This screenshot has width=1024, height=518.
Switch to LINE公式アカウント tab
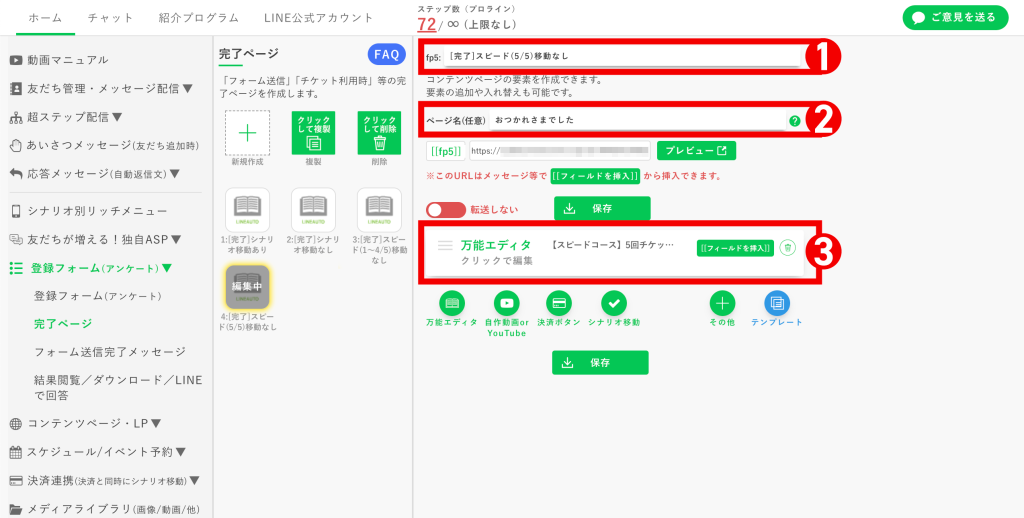pos(319,18)
